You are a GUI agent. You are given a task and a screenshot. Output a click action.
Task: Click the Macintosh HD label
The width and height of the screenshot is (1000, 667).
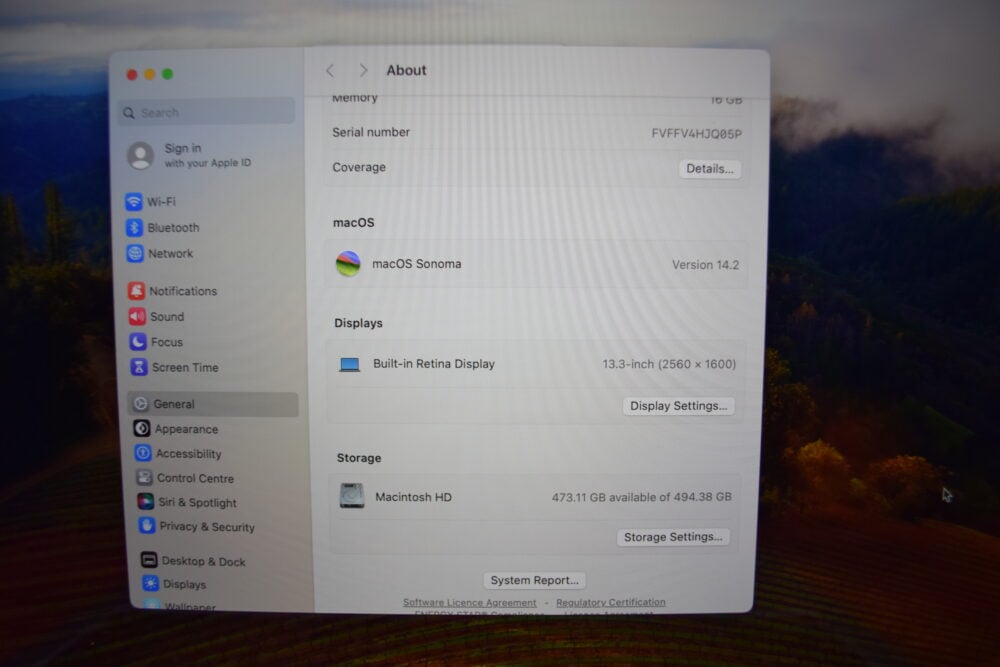[413, 497]
